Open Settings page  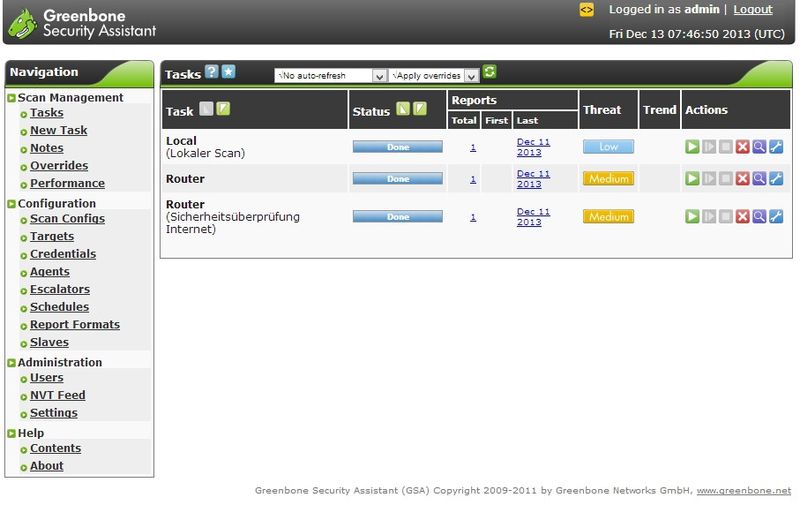click(54, 413)
